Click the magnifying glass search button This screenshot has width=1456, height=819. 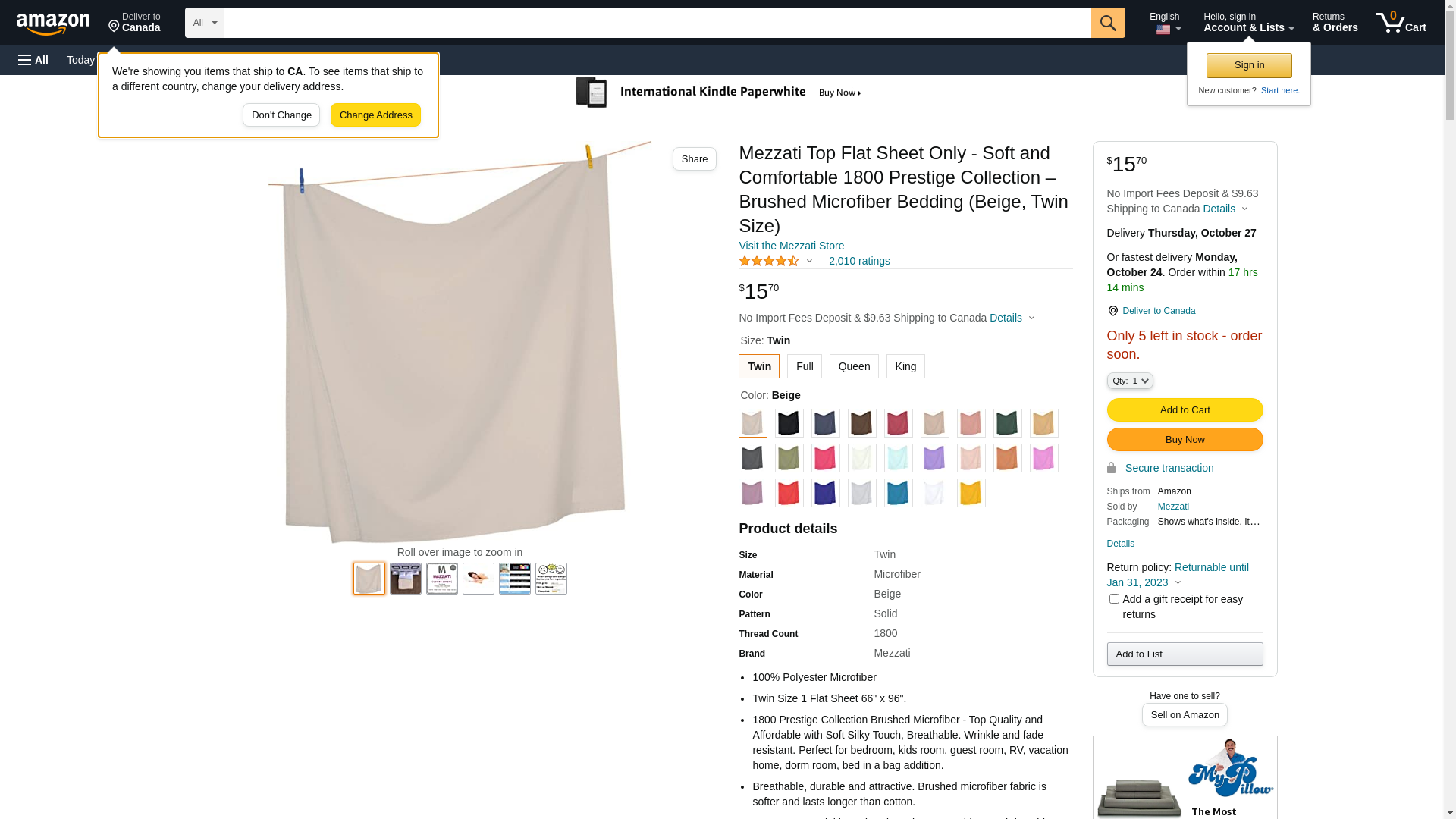tap(1108, 23)
